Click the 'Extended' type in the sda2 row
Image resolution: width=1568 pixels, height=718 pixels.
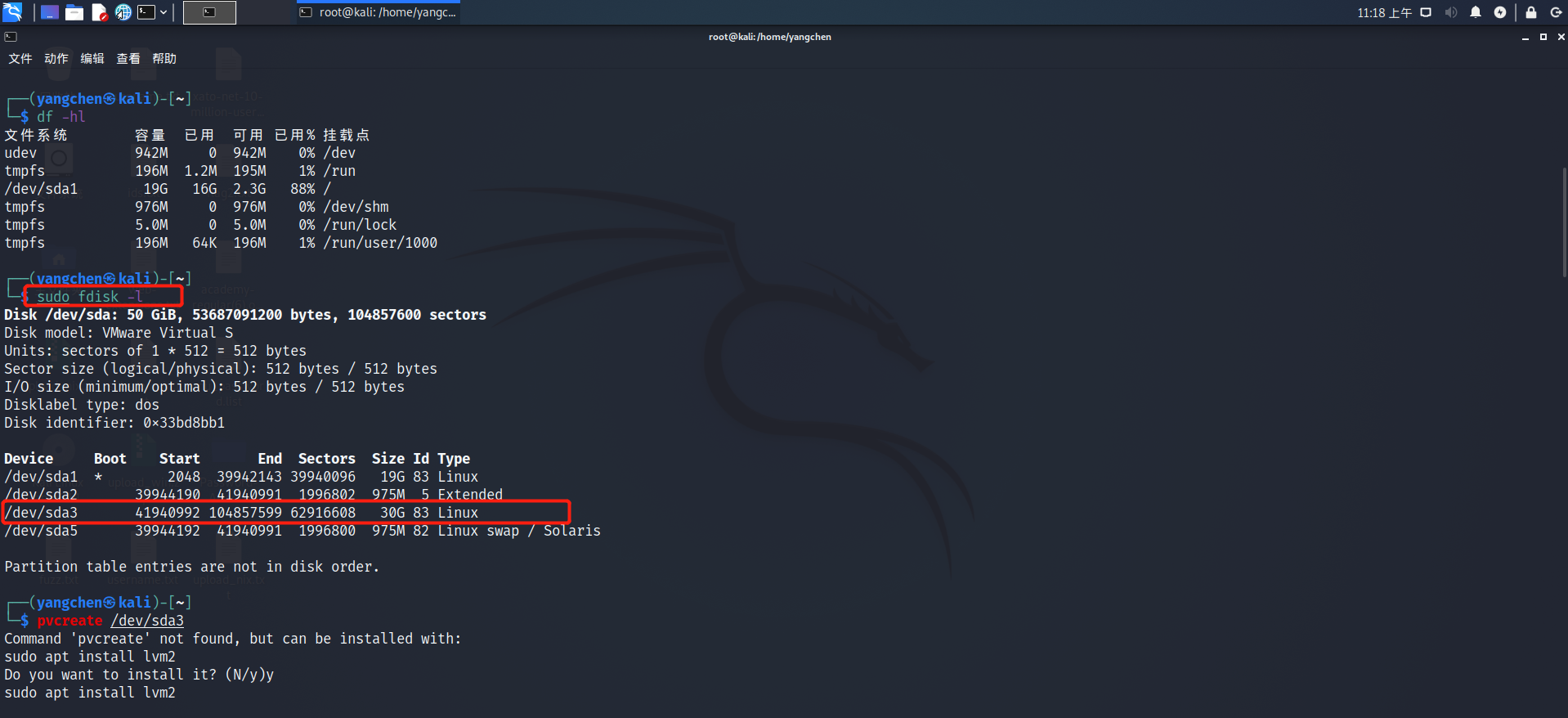(x=470, y=495)
